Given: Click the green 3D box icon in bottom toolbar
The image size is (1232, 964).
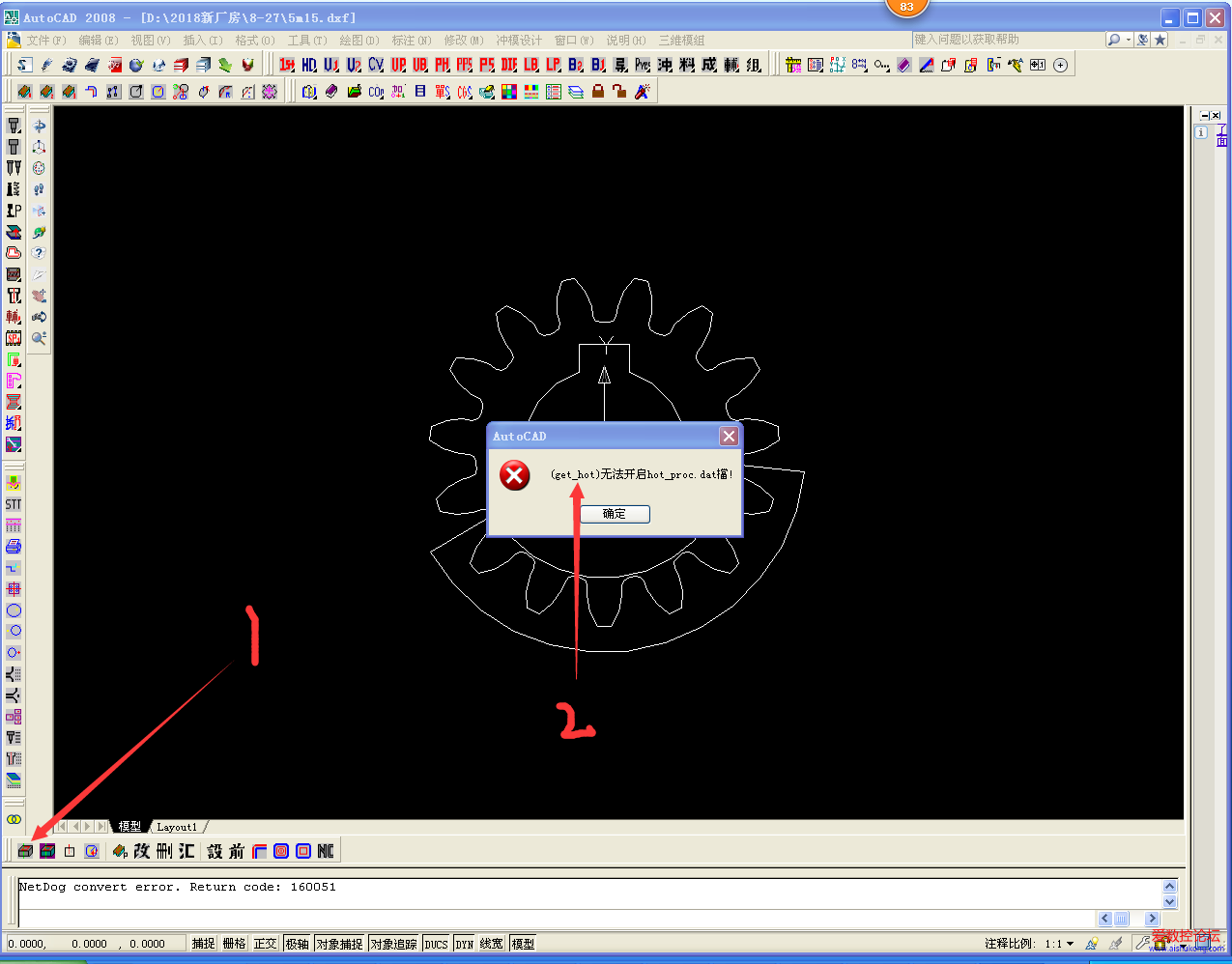Looking at the screenshot, I should click(25, 851).
